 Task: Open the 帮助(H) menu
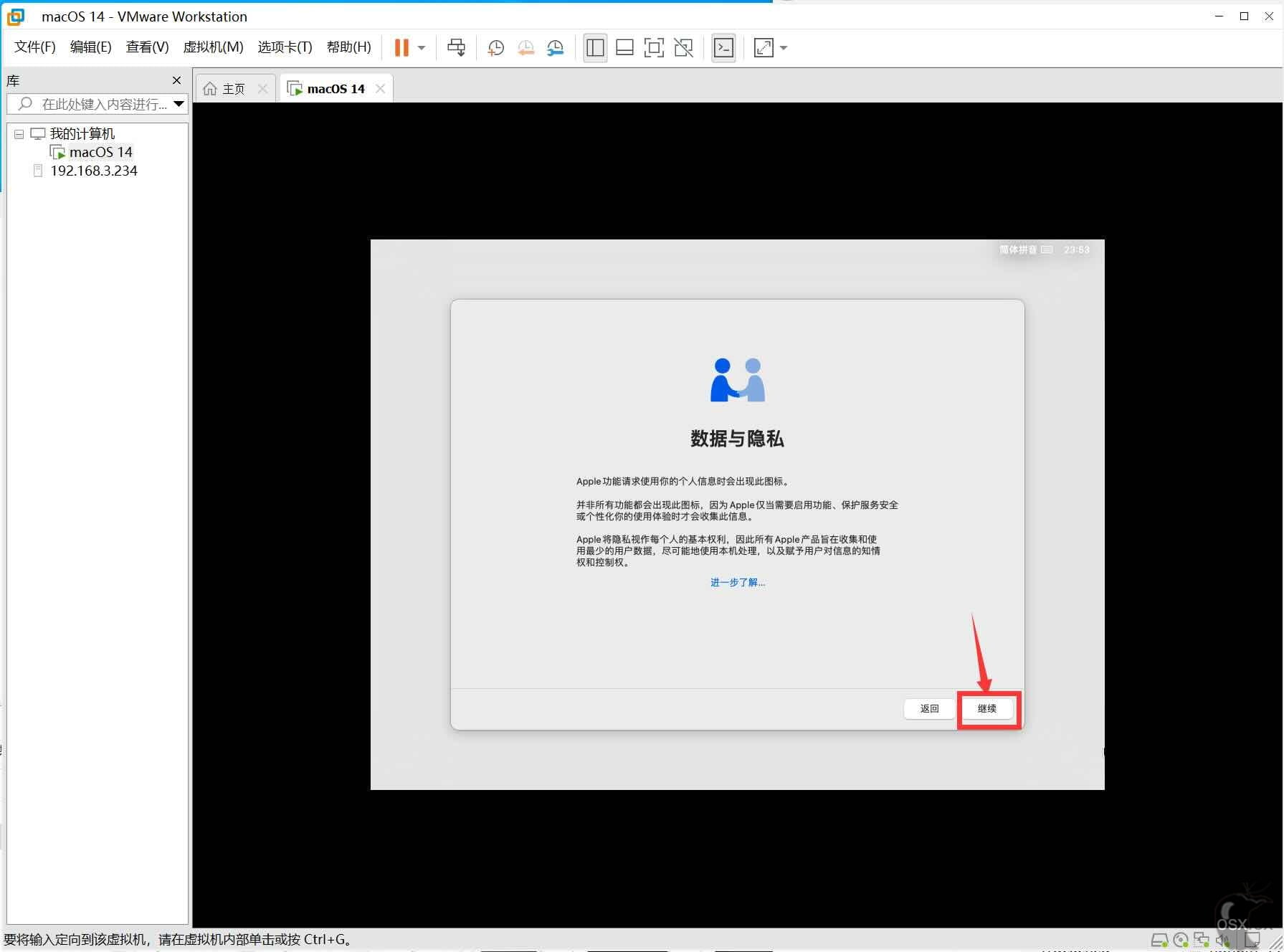[348, 47]
